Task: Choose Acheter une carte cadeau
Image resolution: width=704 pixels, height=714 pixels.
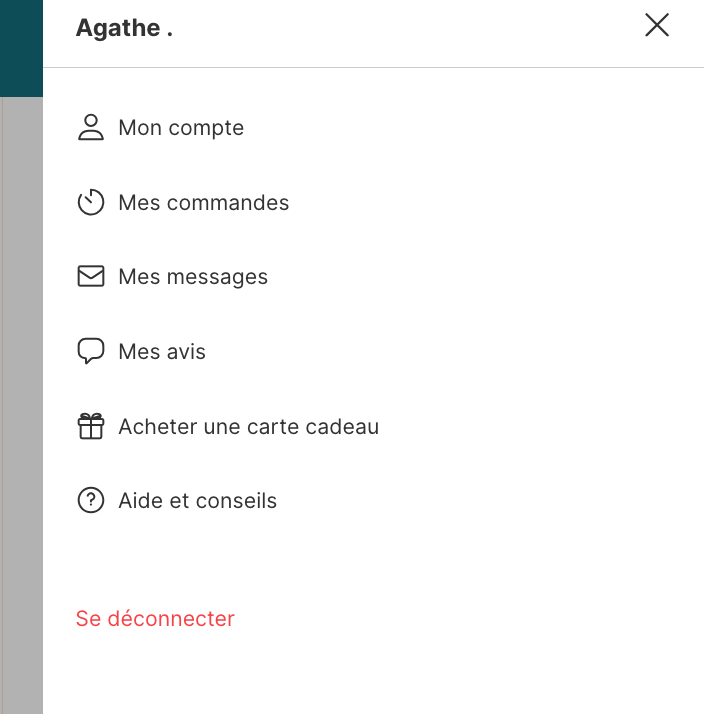Action: (x=248, y=427)
